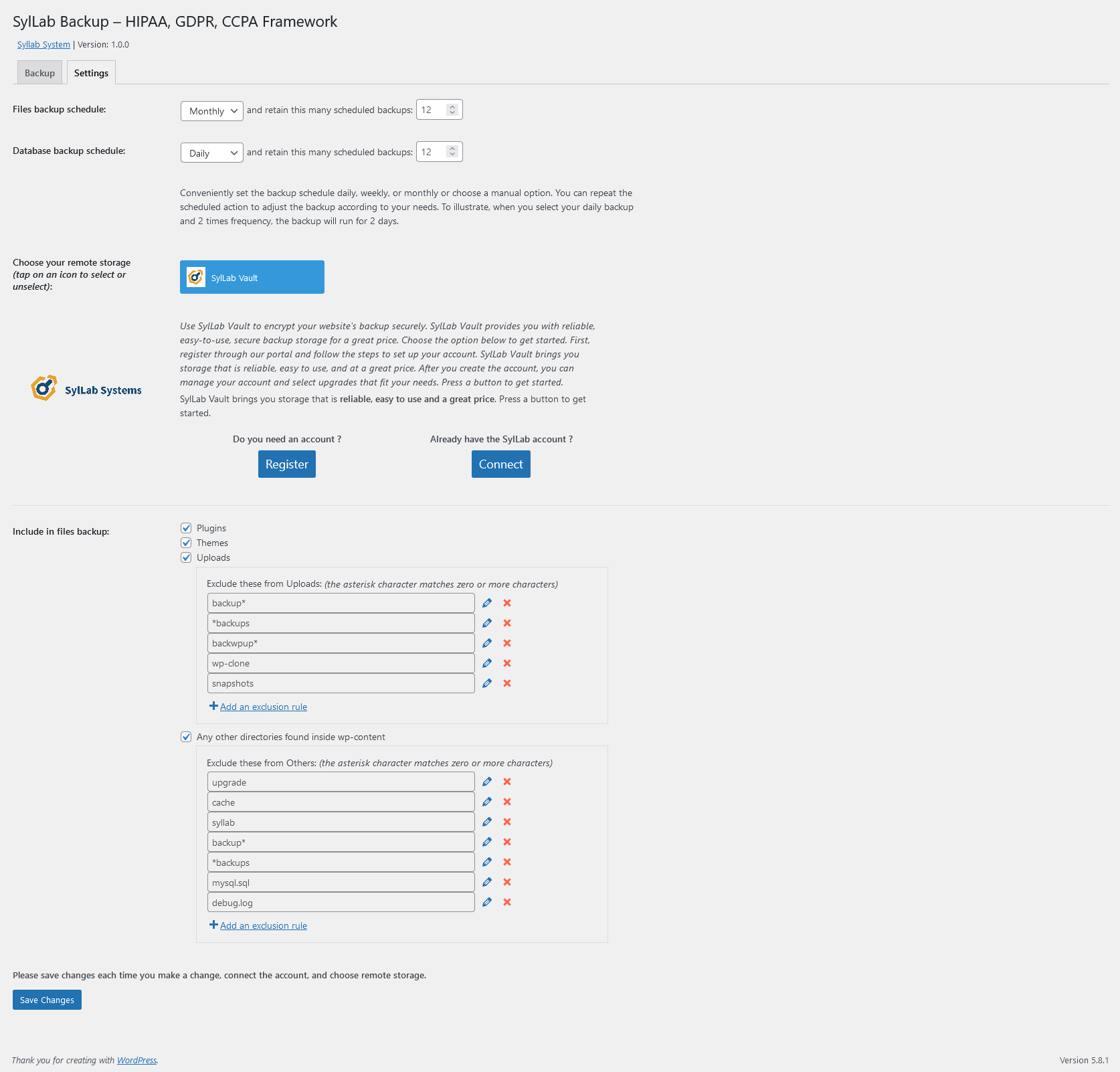This screenshot has width=1120, height=1072.
Task: Toggle Any other directories inside wp-content
Action: pyautogui.click(x=186, y=737)
